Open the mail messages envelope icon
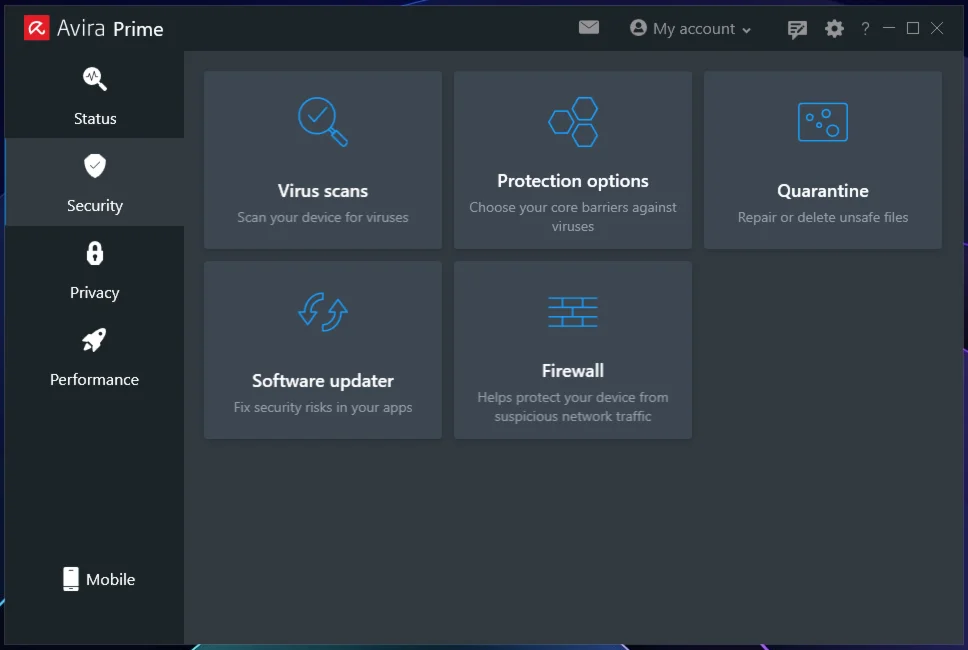 pos(589,28)
